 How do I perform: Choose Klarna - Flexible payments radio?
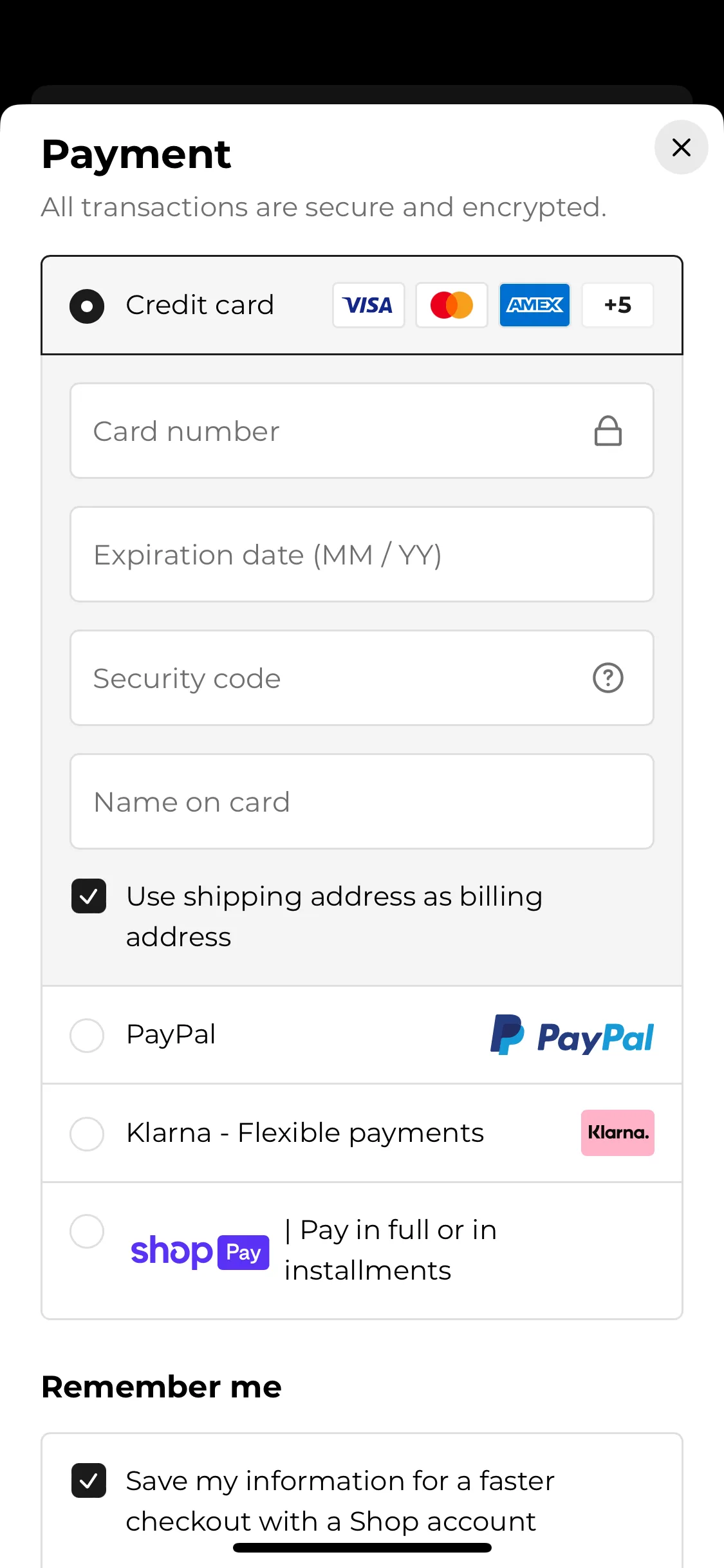[87, 1134]
